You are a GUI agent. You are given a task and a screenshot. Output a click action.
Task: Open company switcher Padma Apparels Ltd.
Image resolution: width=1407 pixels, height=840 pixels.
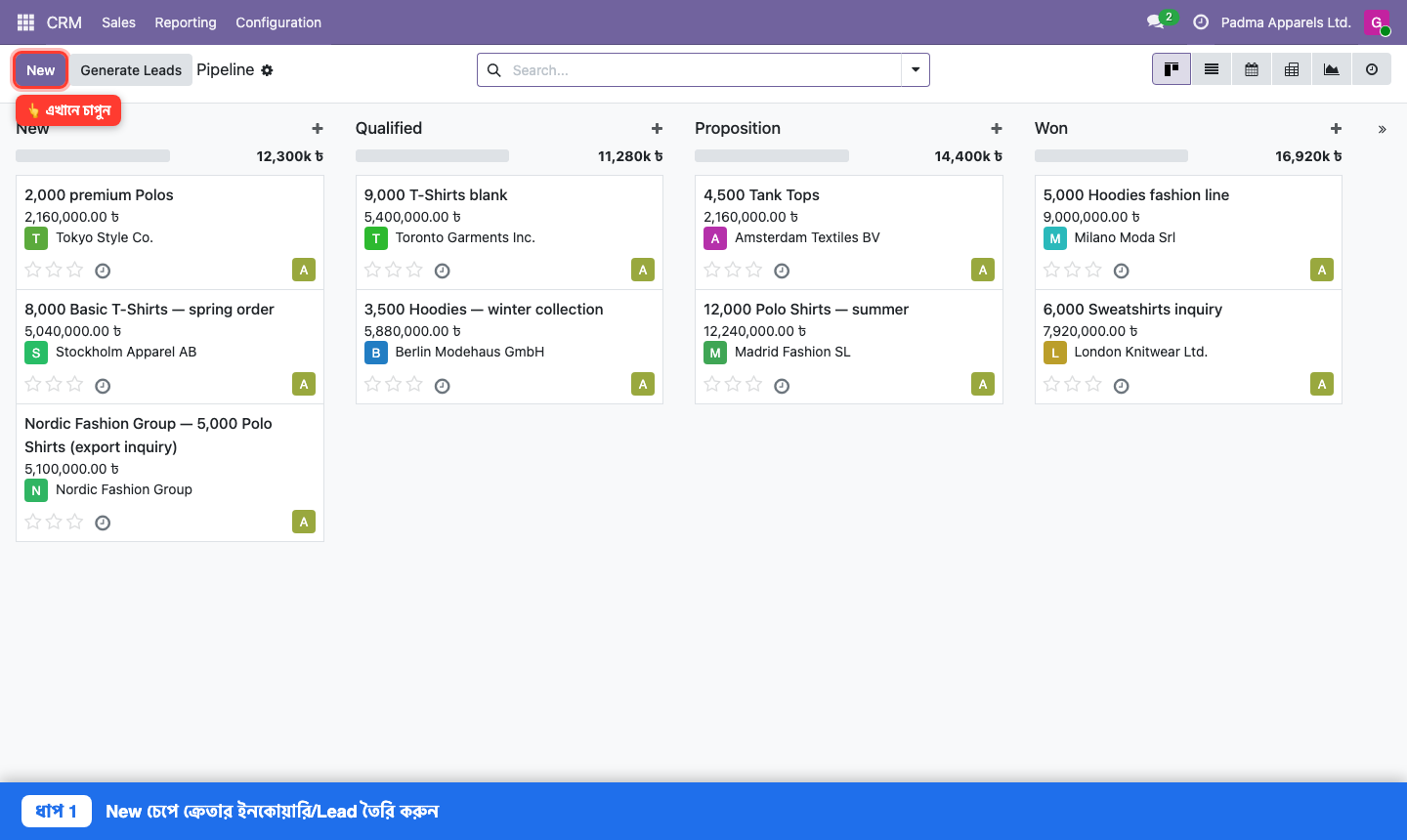tap(1286, 21)
